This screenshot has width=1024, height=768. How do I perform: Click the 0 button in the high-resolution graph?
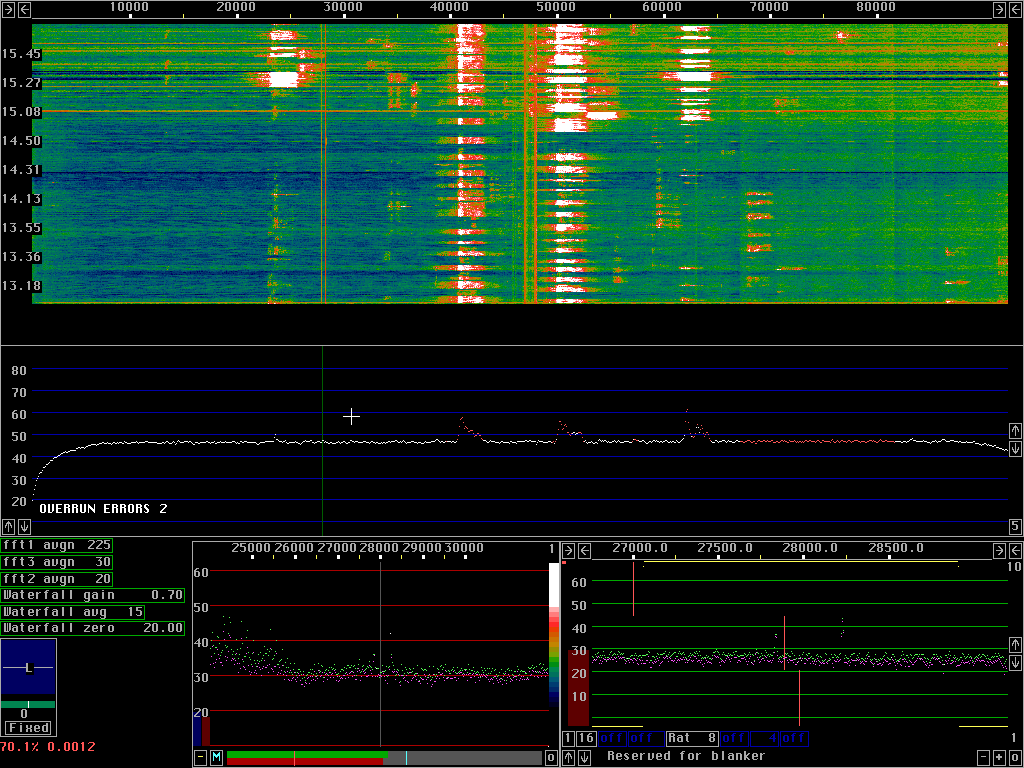point(551,758)
